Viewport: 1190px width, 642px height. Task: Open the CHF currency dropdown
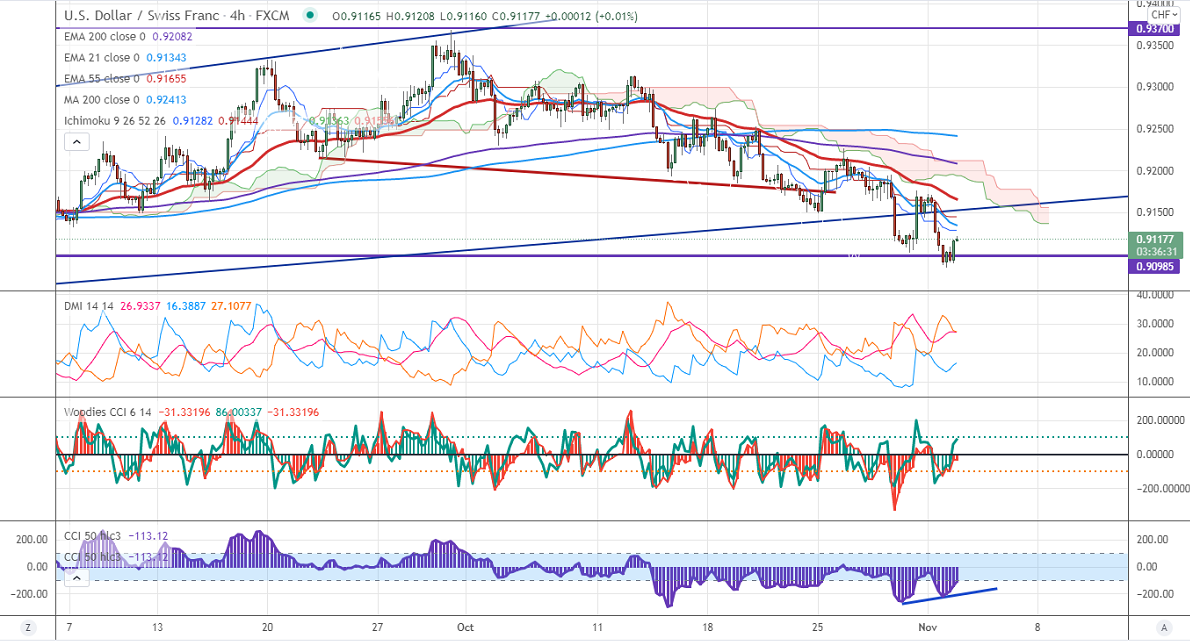click(1161, 14)
